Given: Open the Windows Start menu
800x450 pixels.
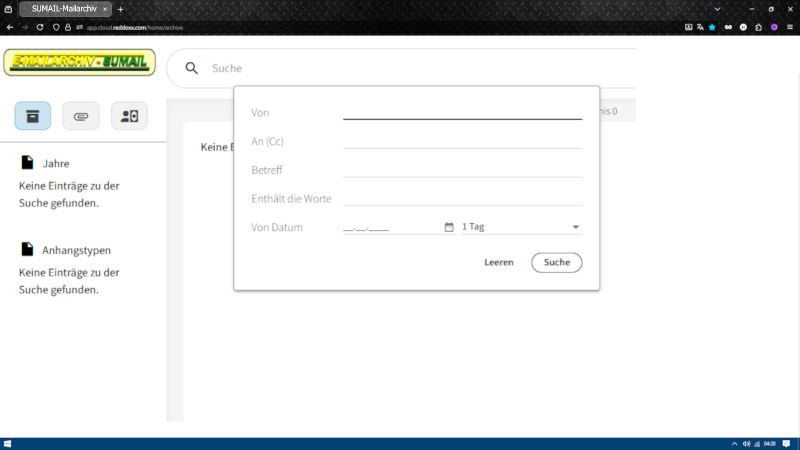Looking at the screenshot, I should [7, 443].
